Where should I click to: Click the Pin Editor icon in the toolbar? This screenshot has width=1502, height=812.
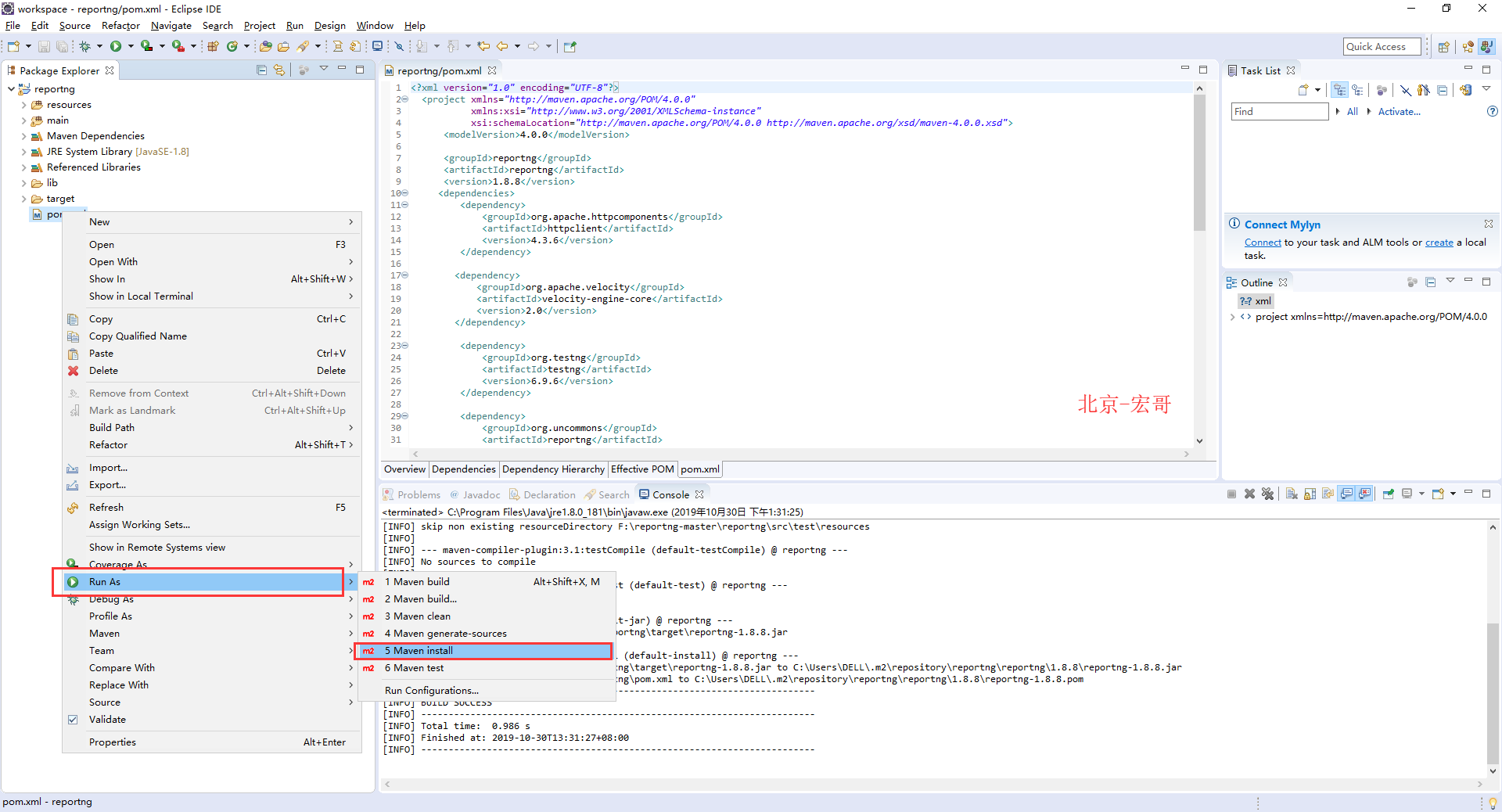pyautogui.click(x=570, y=46)
